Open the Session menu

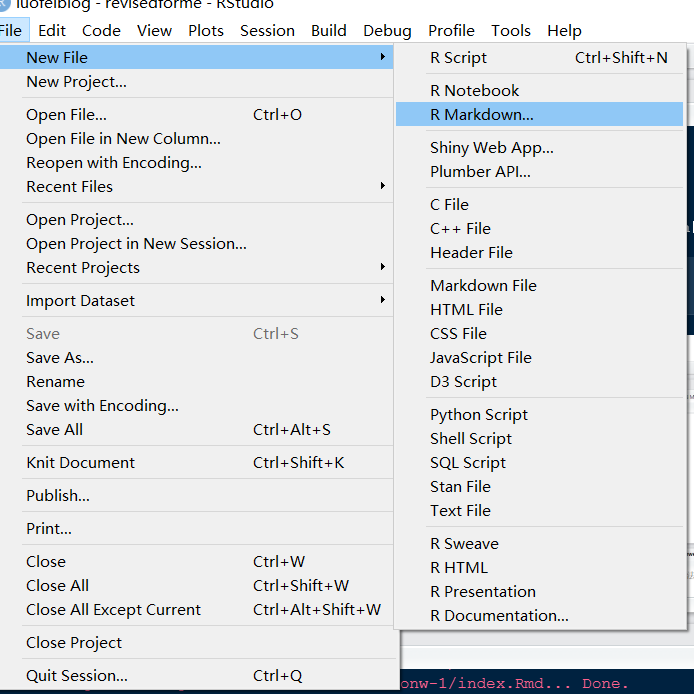click(x=267, y=31)
